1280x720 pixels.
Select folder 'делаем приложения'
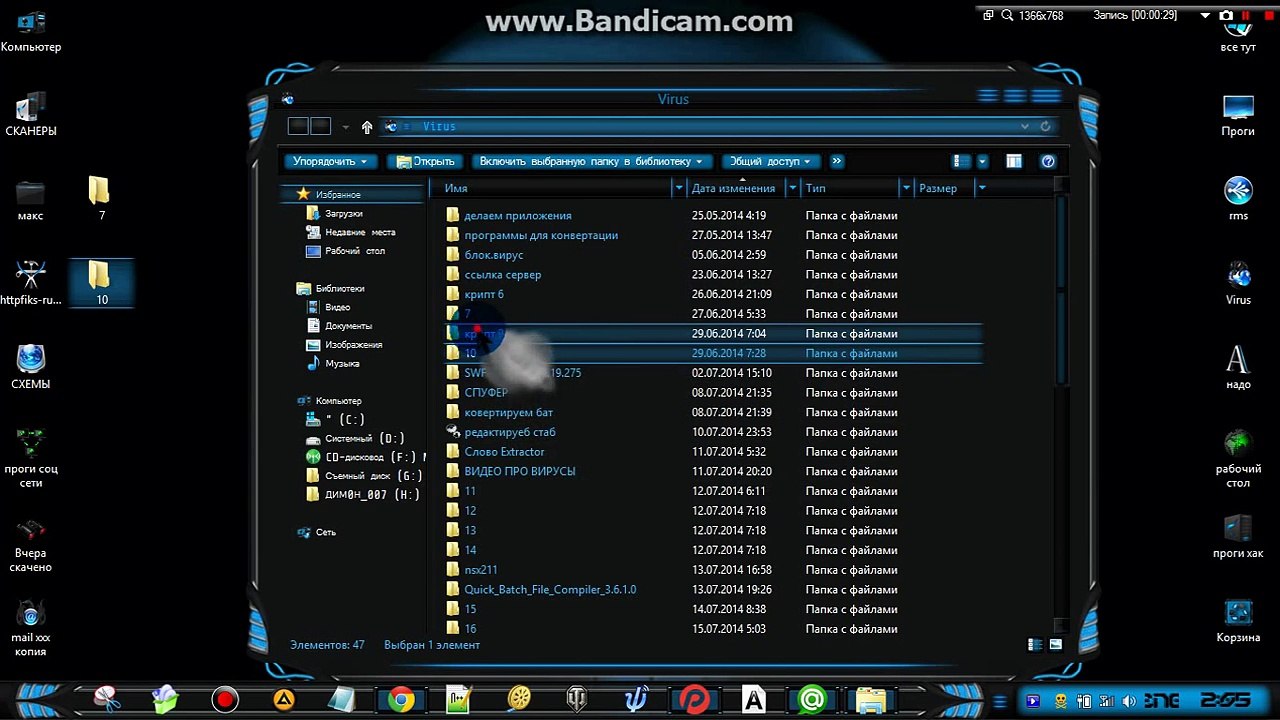pos(518,215)
